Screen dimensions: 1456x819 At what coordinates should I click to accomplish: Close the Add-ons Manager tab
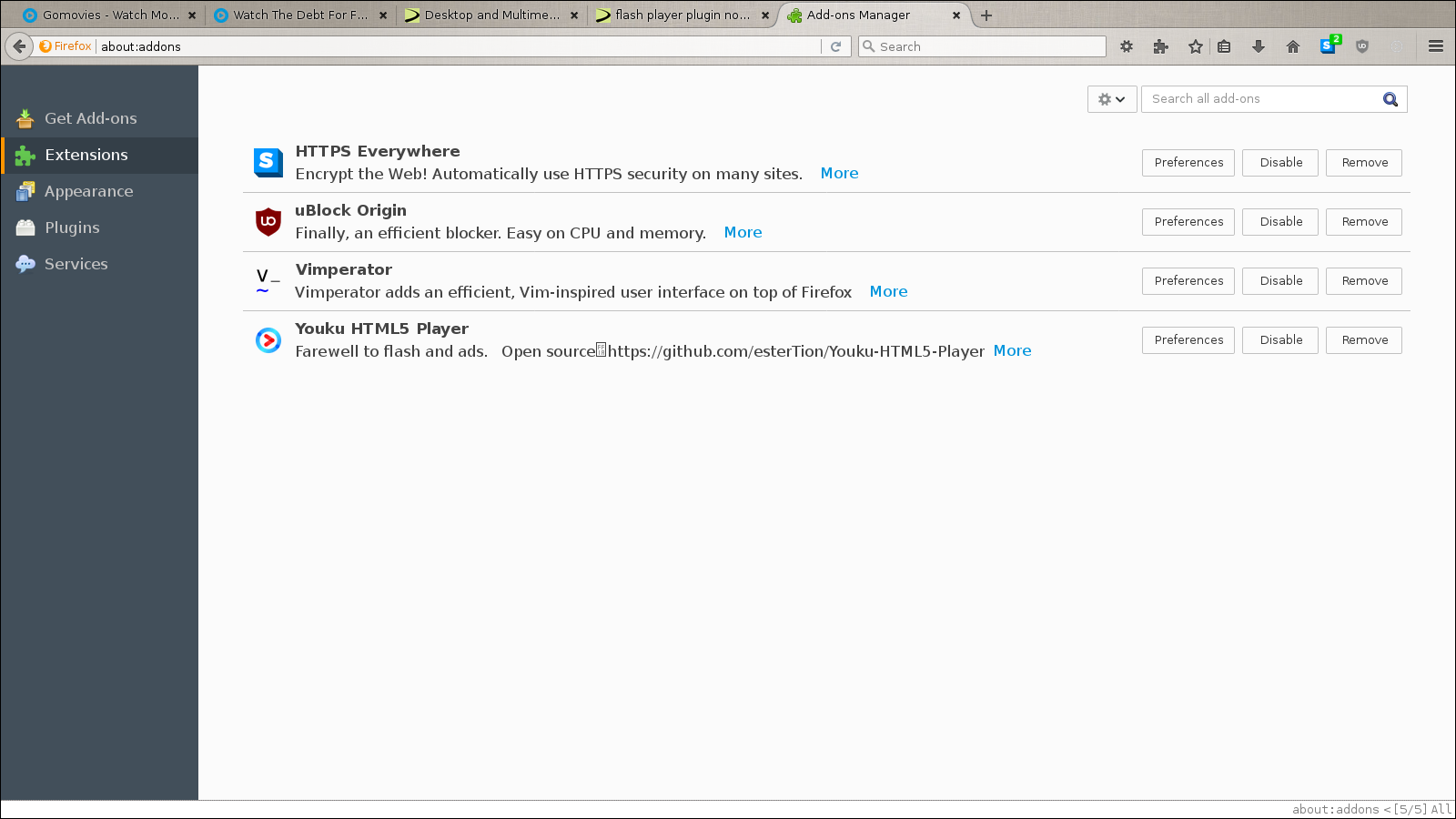click(x=956, y=15)
